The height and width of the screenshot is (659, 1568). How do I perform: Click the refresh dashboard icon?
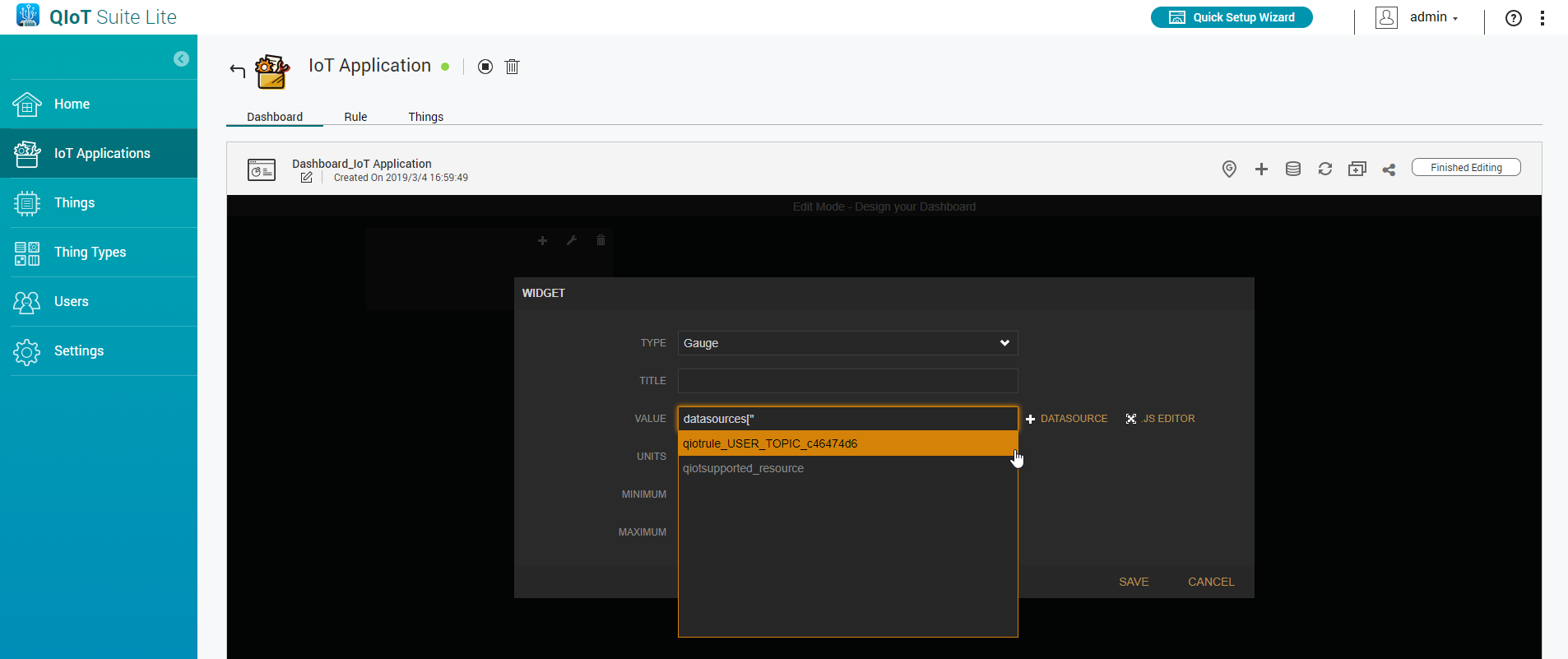coord(1324,169)
